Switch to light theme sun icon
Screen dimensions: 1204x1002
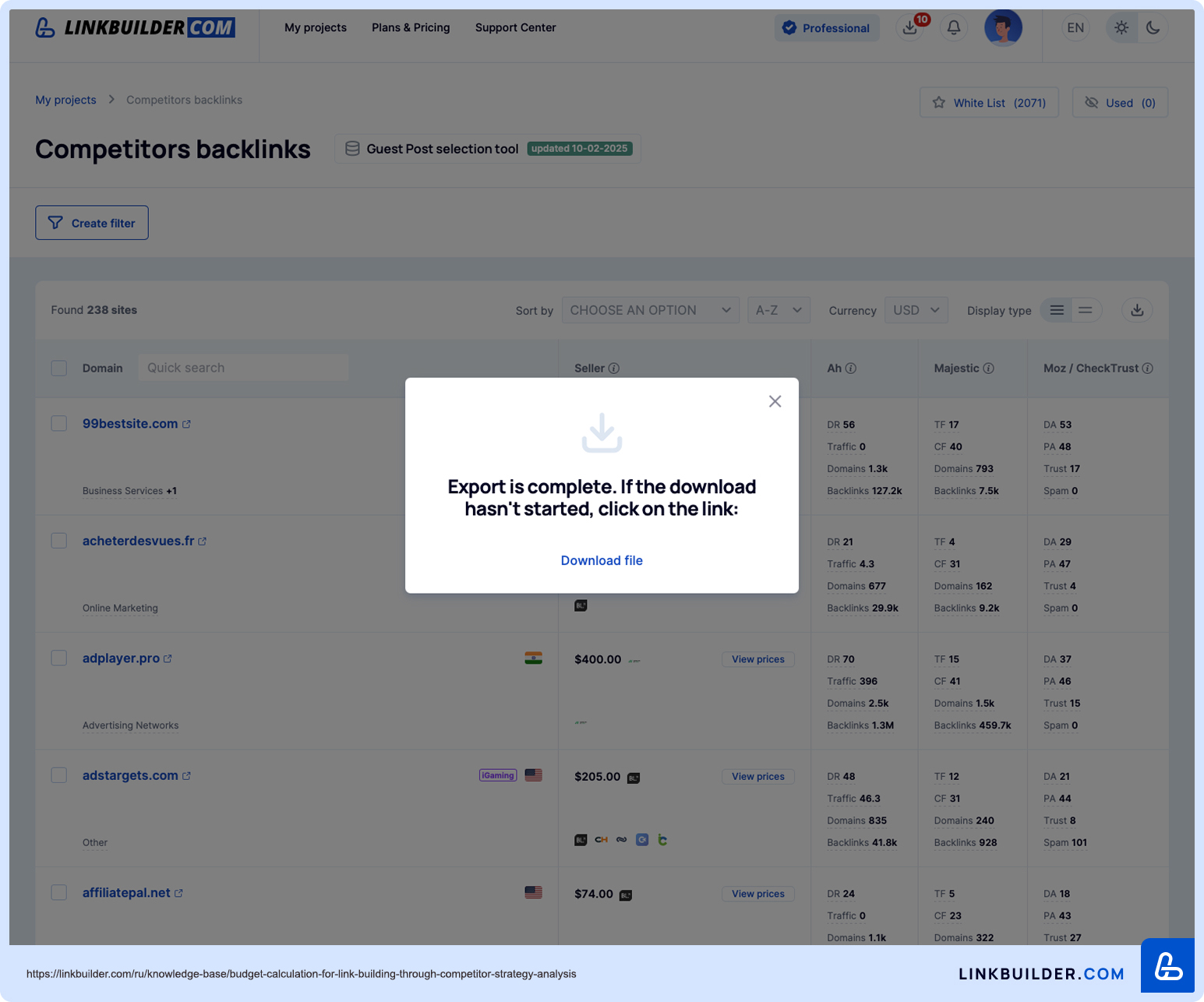[1121, 28]
